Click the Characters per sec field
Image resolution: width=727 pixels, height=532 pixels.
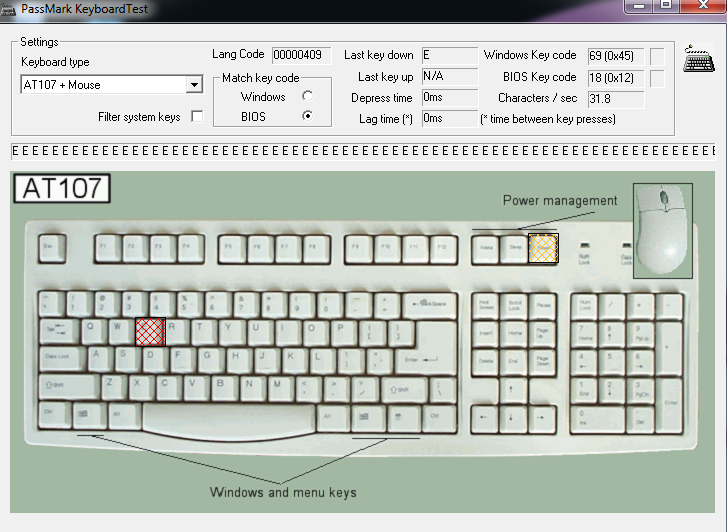pos(616,99)
